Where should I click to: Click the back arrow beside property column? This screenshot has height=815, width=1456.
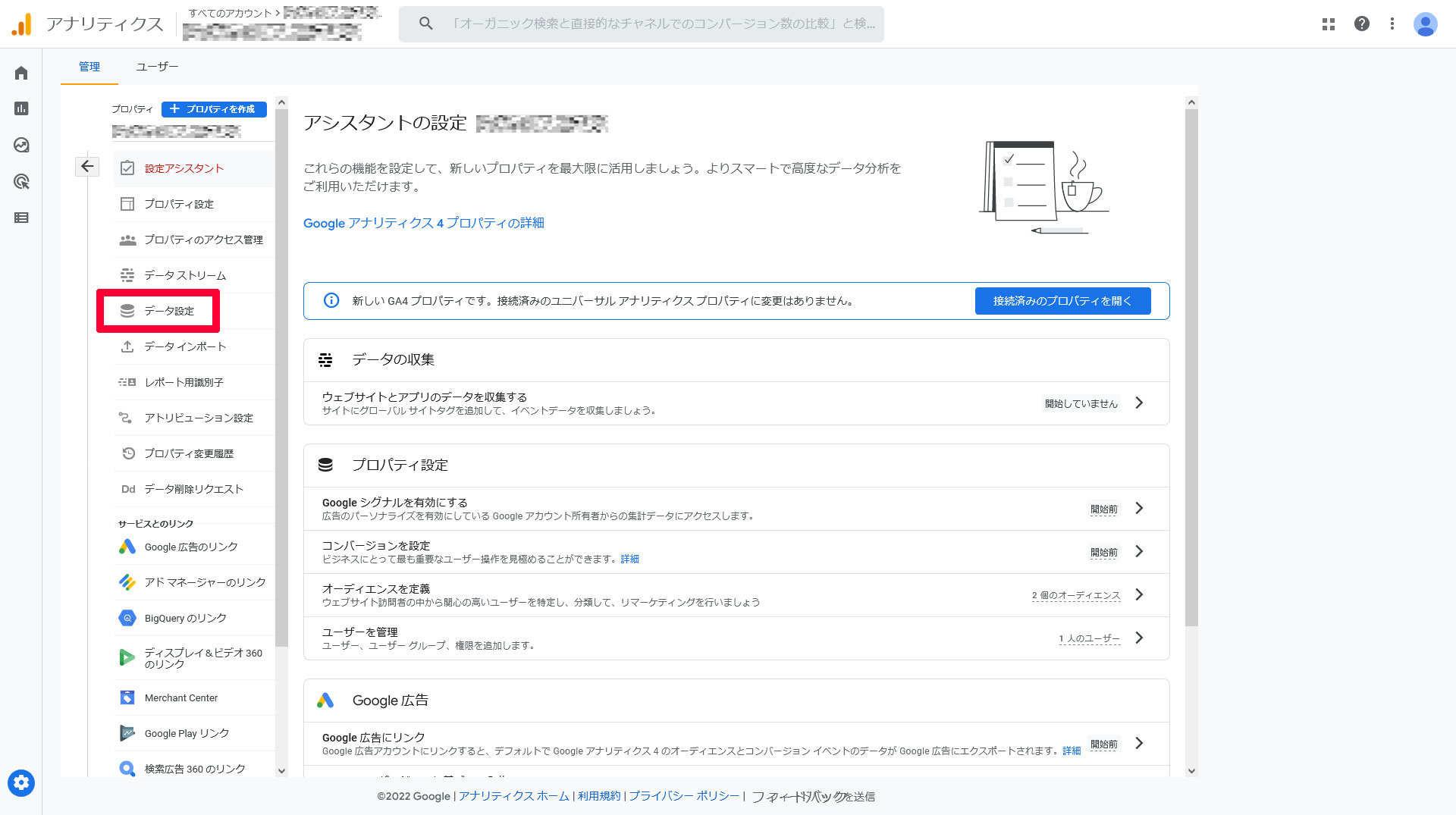pos(87,166)
